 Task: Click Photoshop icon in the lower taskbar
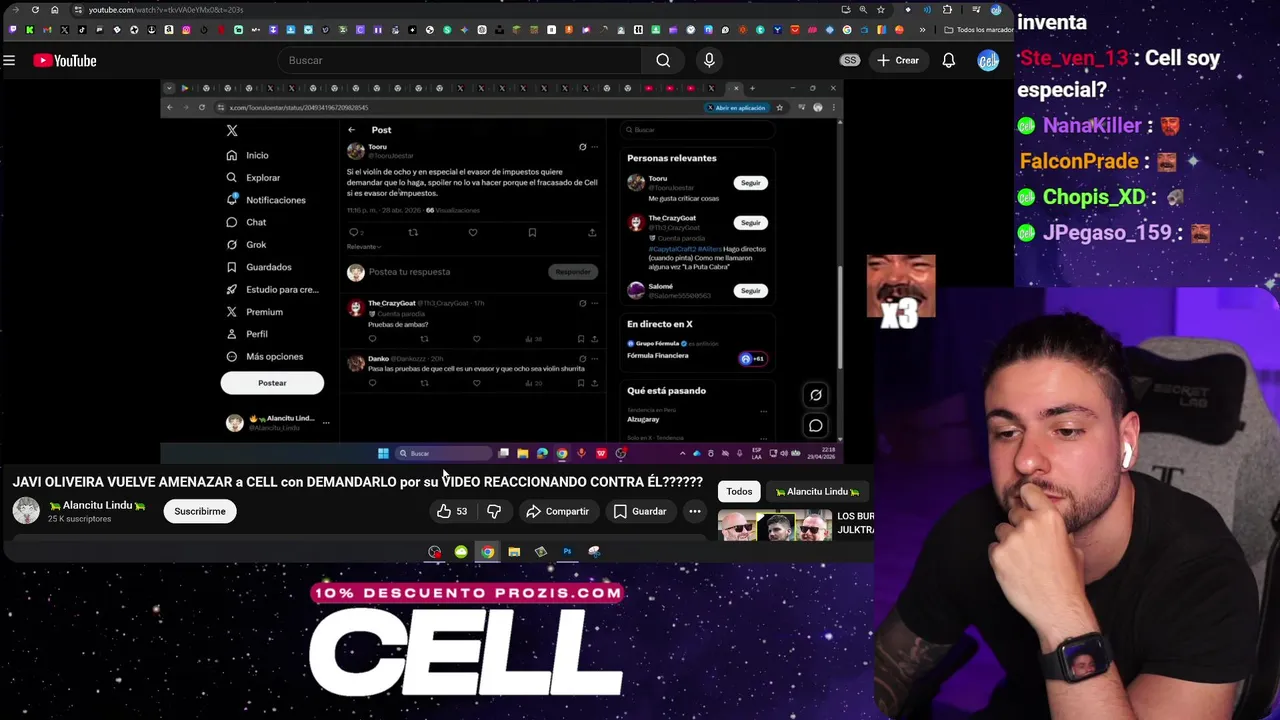[x=567, y=551]
